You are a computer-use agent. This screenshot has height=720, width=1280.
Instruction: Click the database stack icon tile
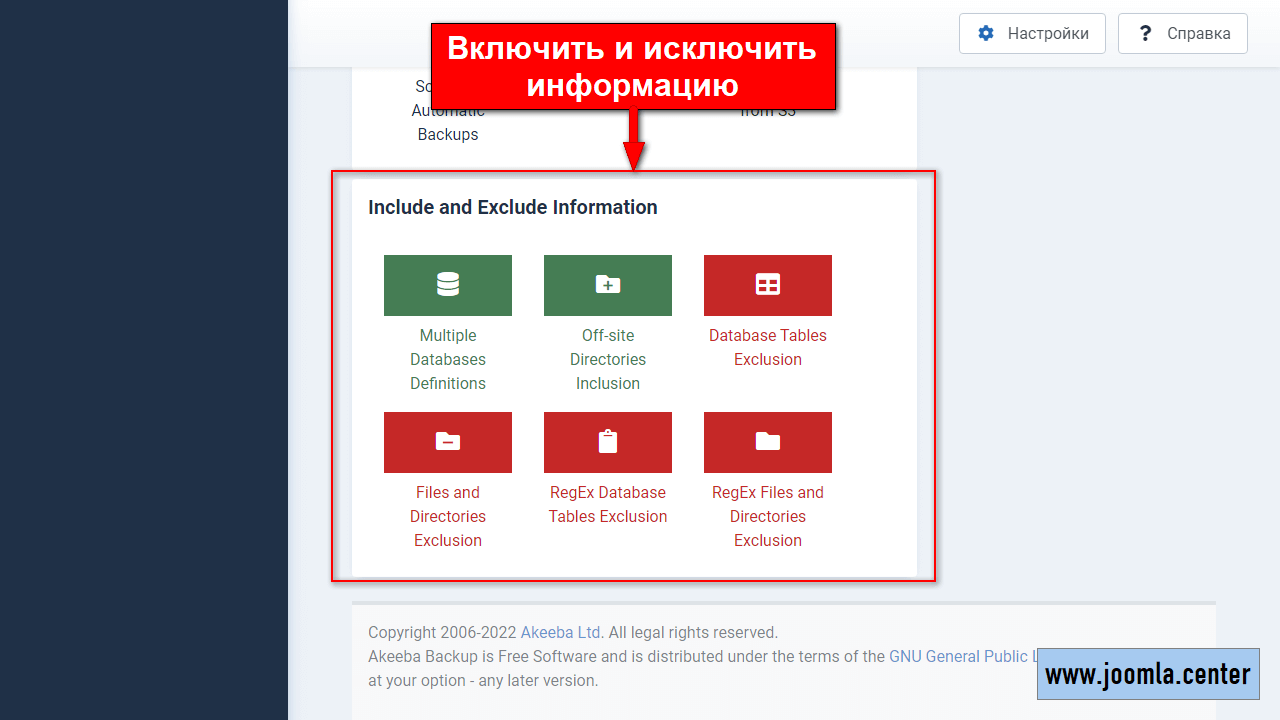pos(448,285)
